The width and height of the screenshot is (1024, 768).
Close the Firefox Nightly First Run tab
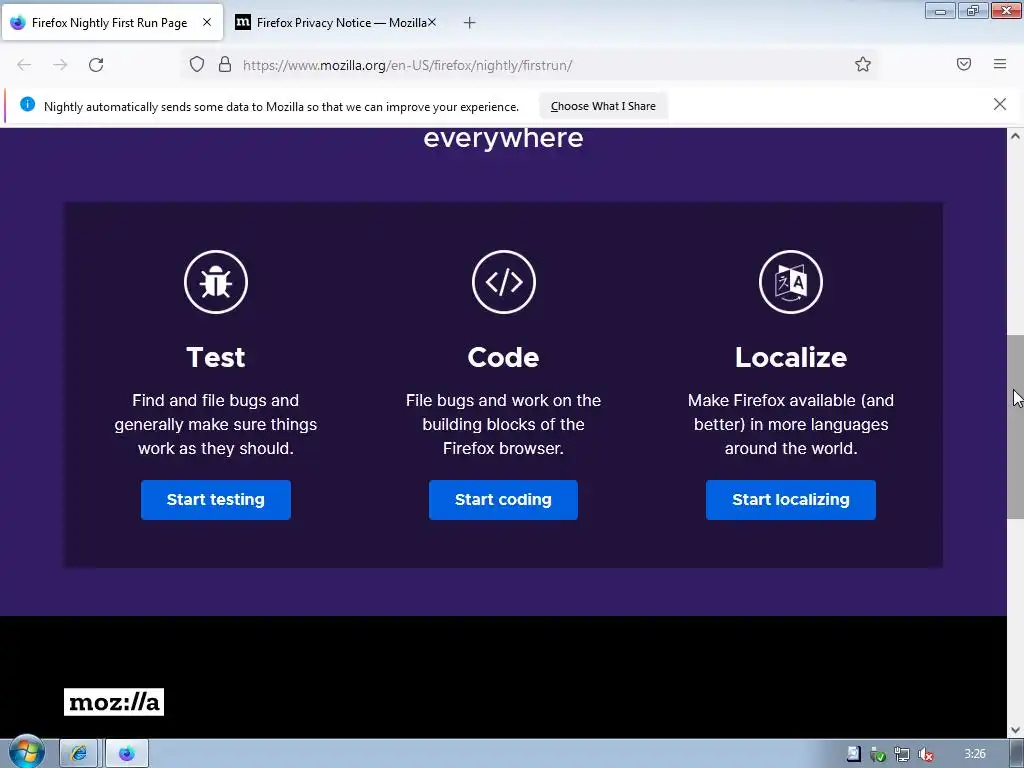coord(207,22)
